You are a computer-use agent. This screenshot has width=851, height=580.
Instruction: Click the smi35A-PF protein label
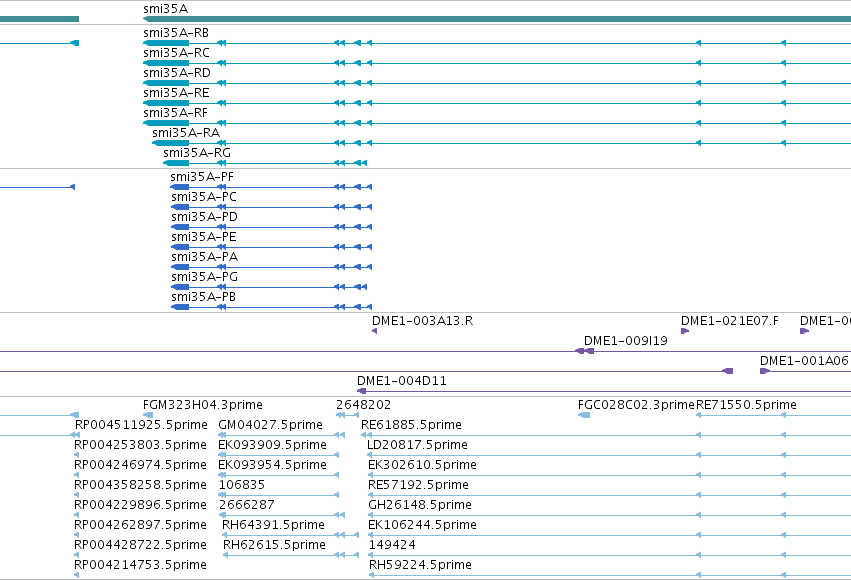(x=202, y=177)
